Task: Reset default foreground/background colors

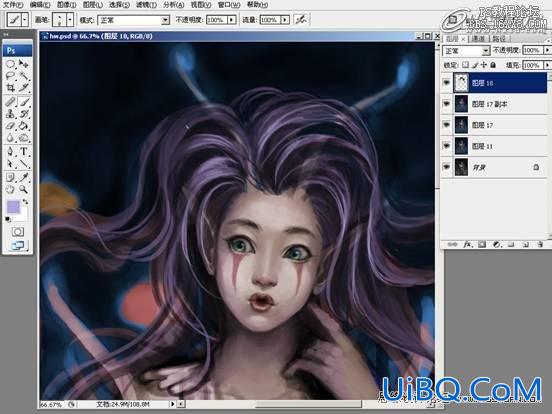Action: (8, 219)
